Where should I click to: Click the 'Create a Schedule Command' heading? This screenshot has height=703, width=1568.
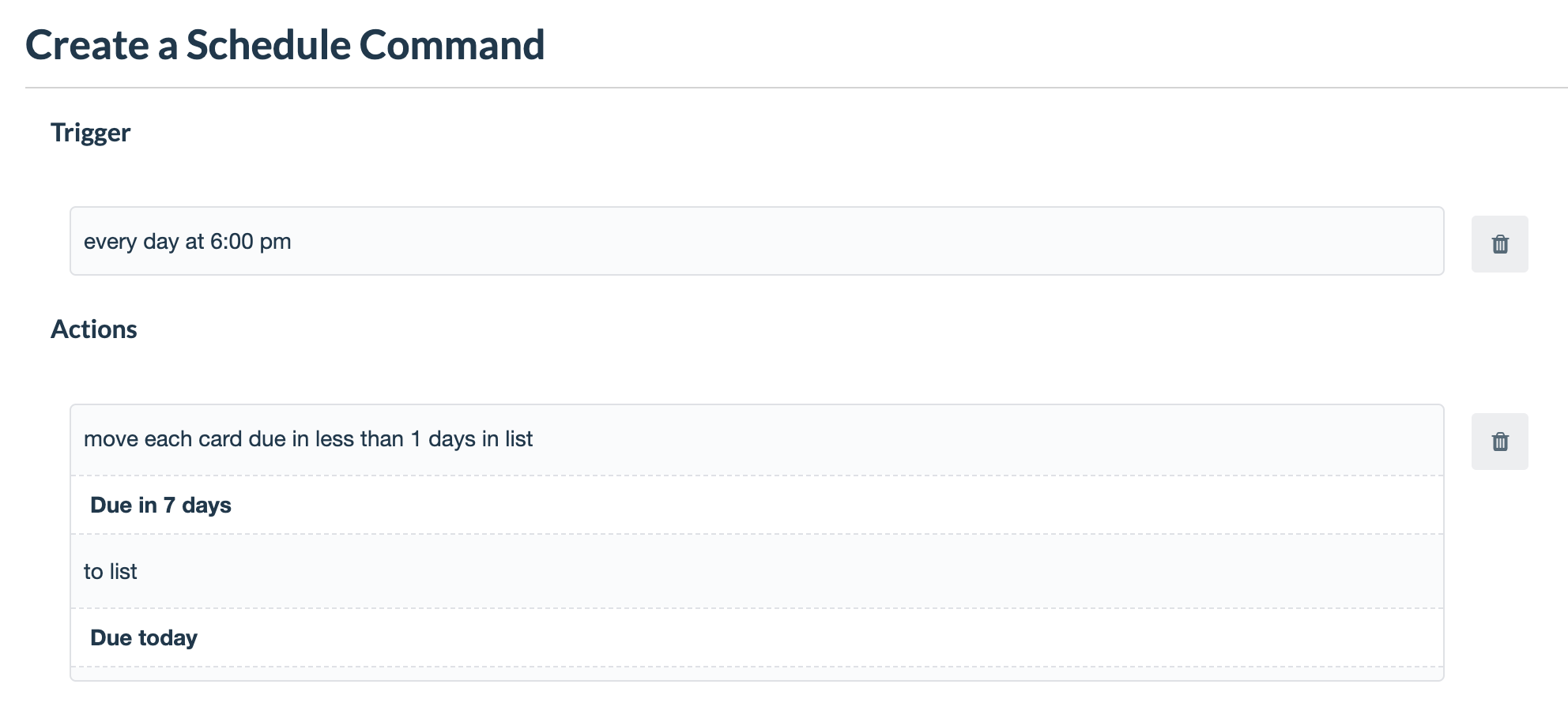[x=285, y=45]
